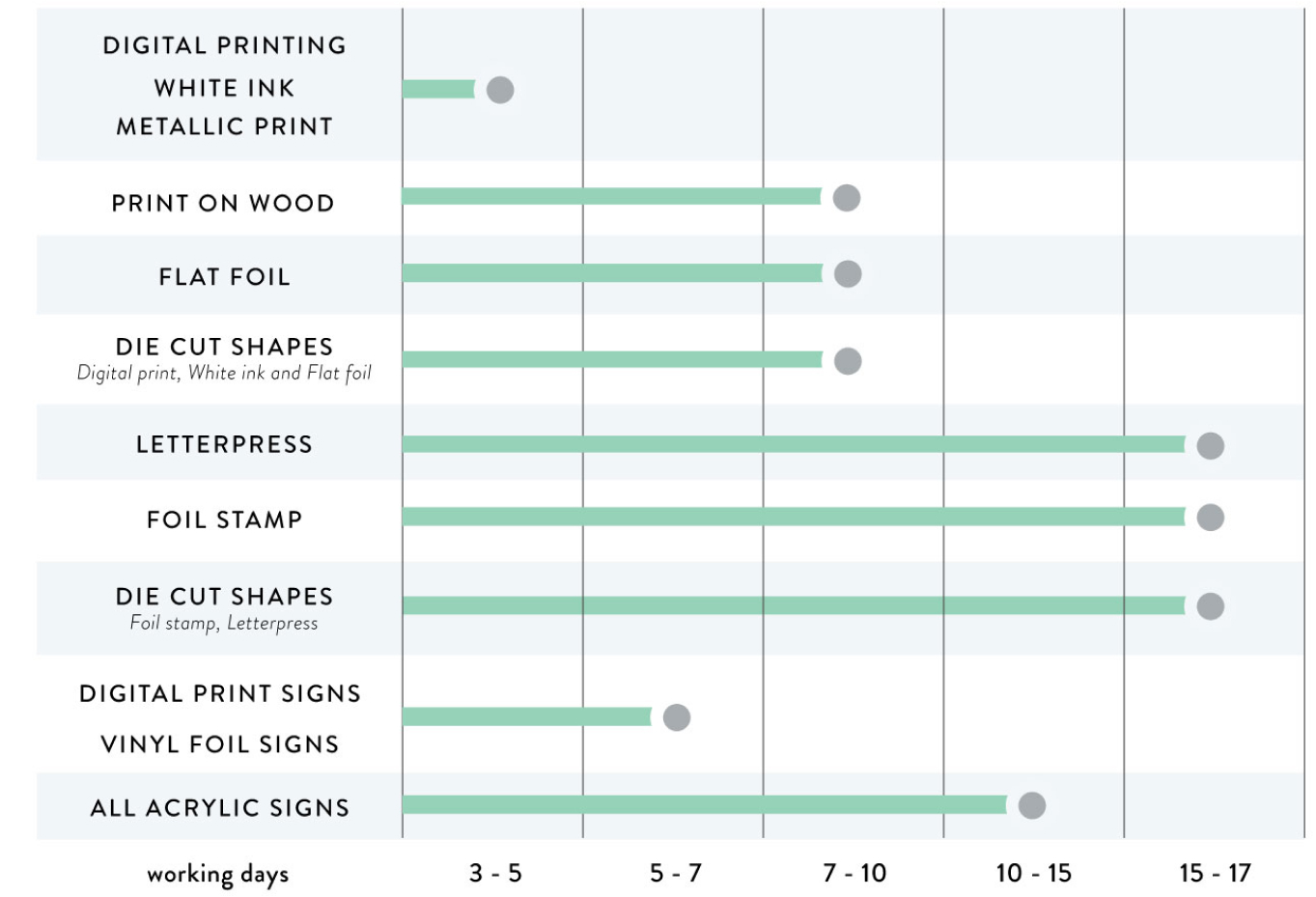
Task: Click the gray dot ending the Print on Wood bar
Action: 847,198
